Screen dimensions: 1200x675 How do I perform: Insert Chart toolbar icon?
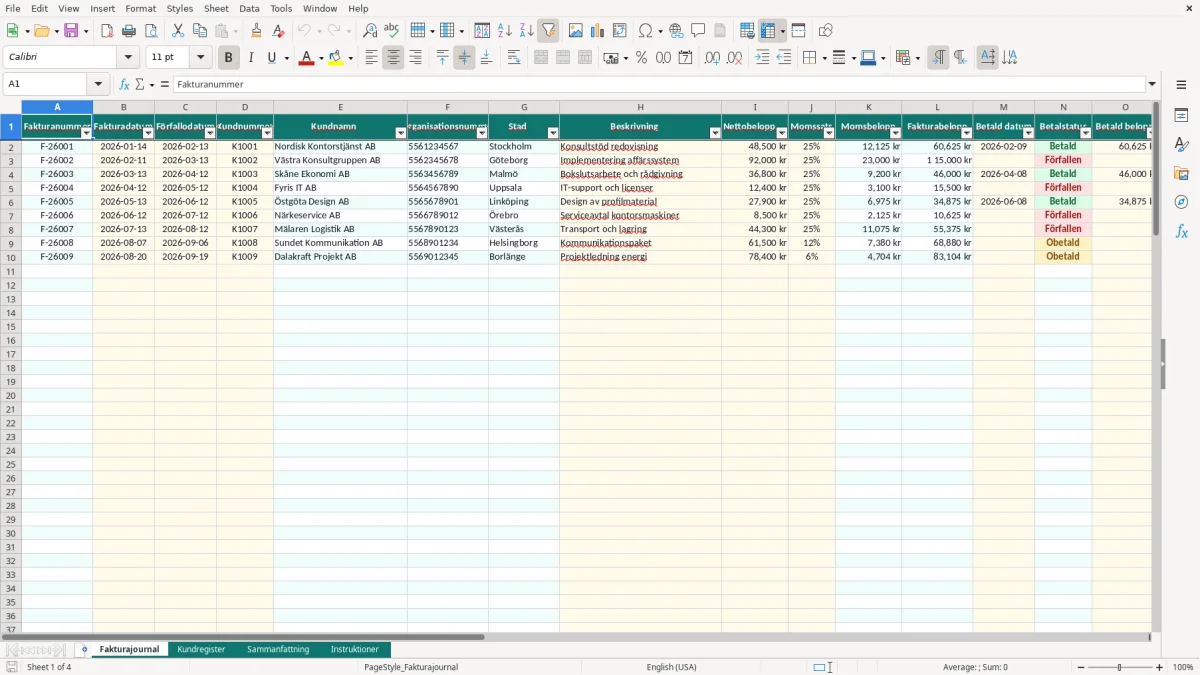(x=598, y=31)
